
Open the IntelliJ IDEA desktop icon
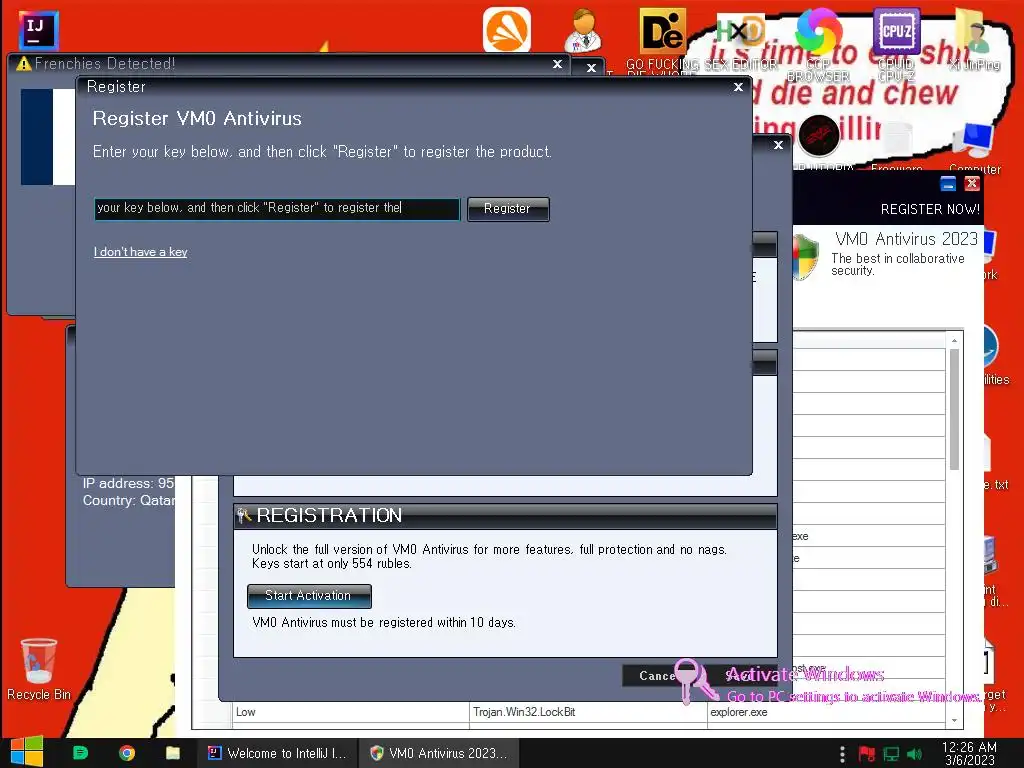(x=39, y=30)
